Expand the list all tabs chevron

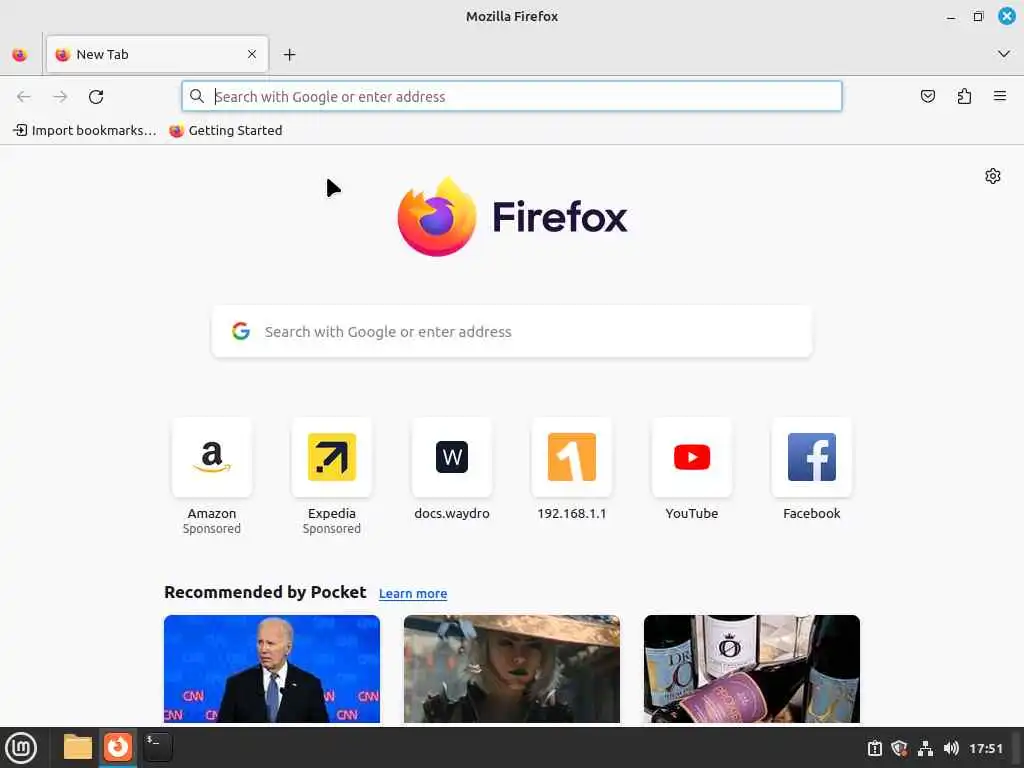[1004, 54]
